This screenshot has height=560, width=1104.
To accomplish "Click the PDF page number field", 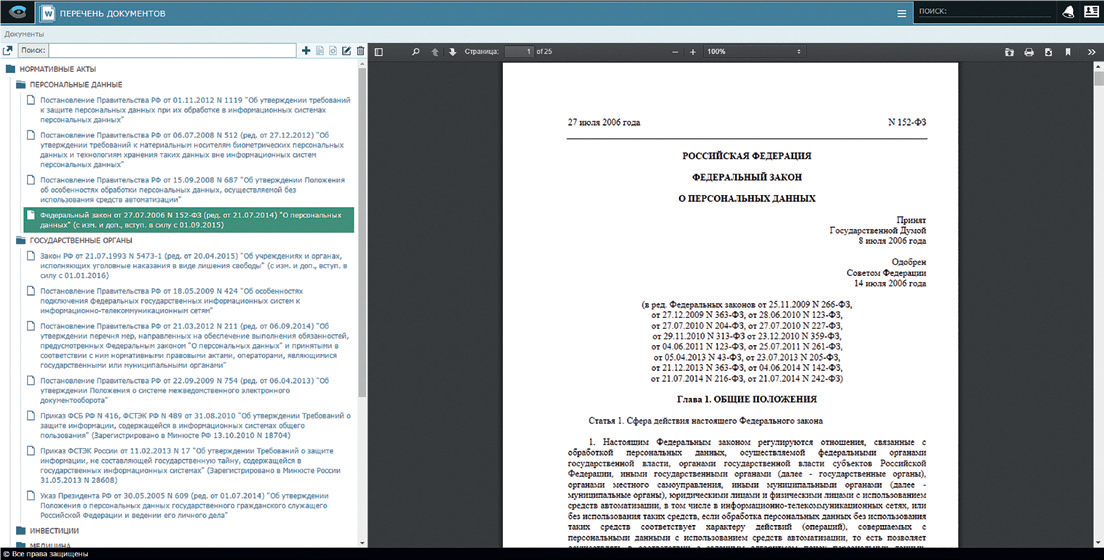I will 519,51.
